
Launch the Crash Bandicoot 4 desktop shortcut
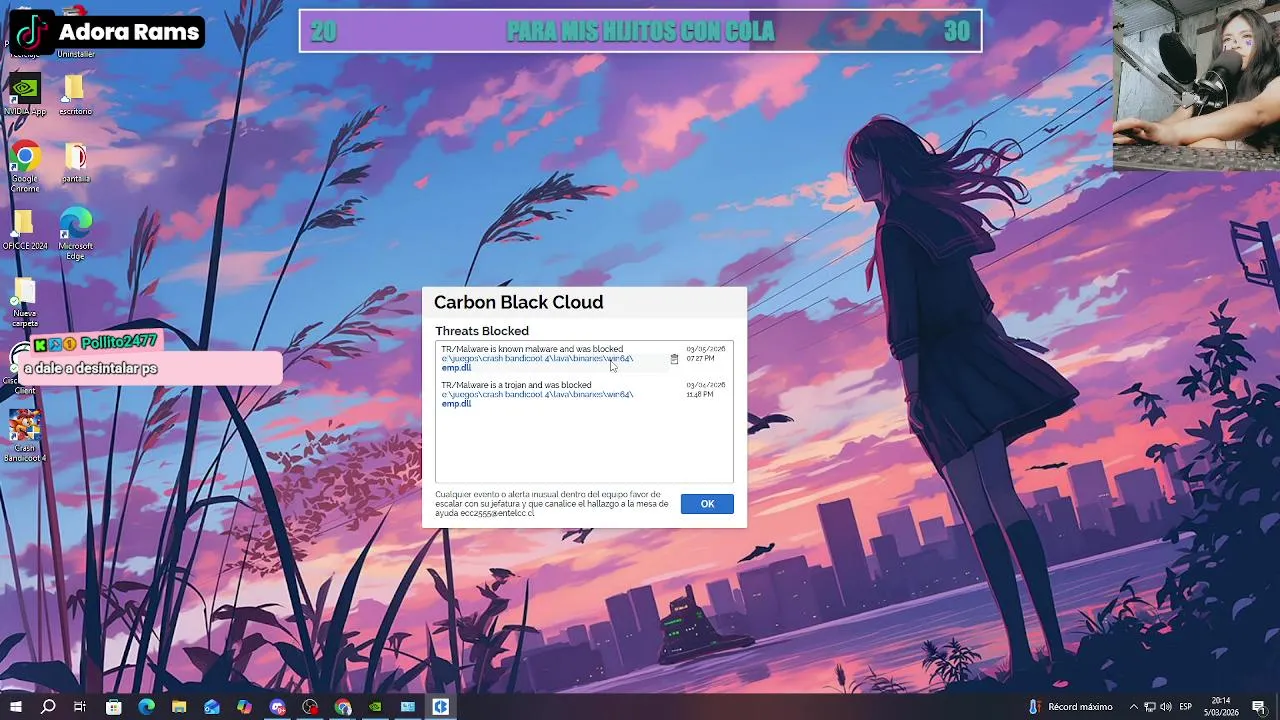[x=25, y=436]
